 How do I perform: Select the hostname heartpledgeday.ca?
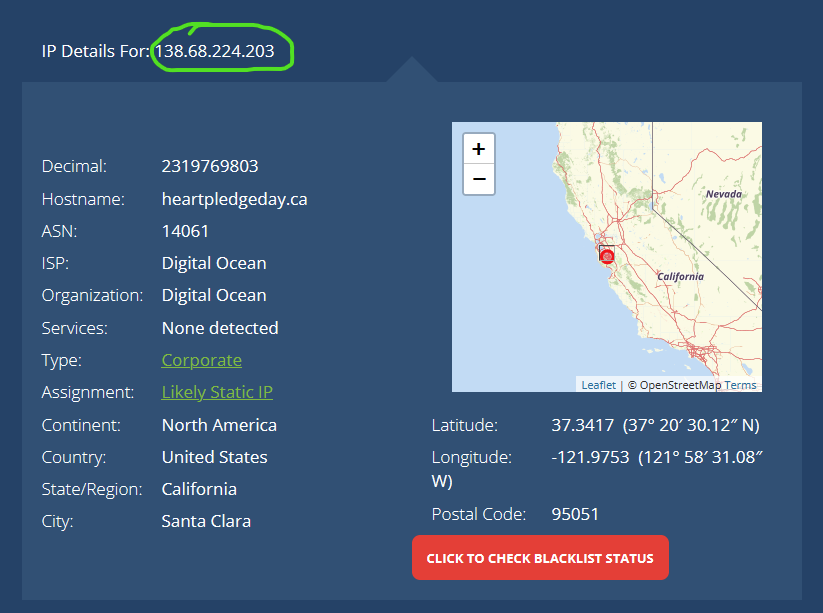click(235, 199)
